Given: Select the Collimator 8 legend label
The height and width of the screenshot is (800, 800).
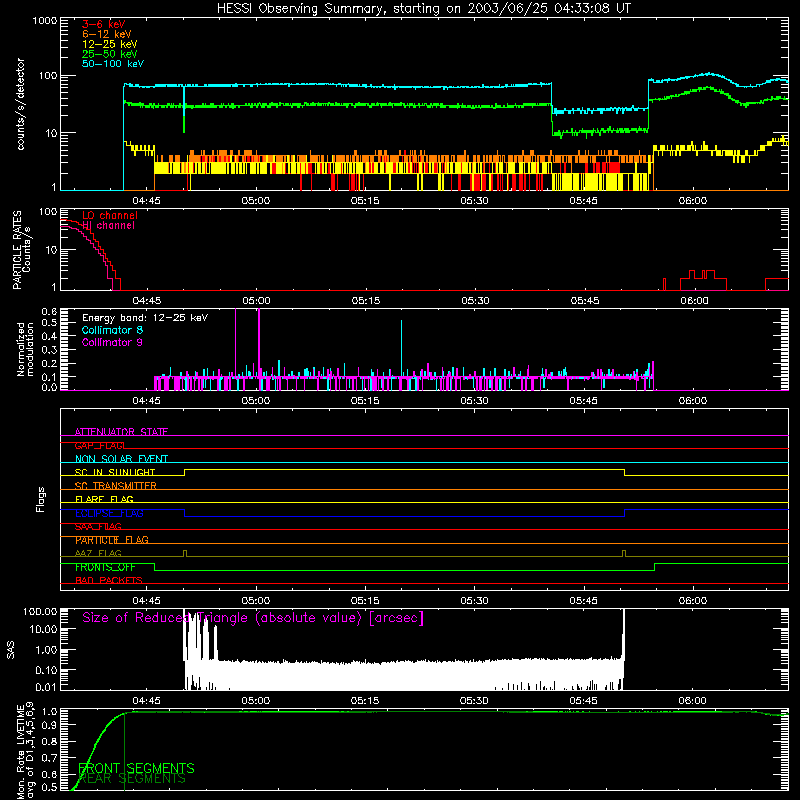Looking at the screenshot, I should [112, 330].
